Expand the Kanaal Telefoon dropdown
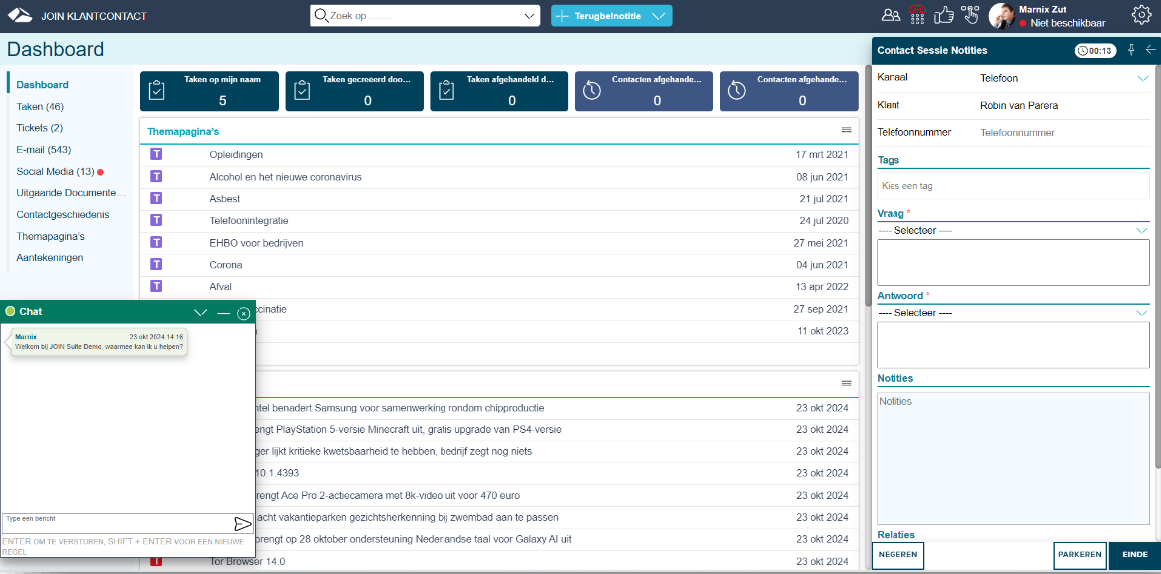The width and height of the screenshot is (1161, 574). coord(1142,78)
